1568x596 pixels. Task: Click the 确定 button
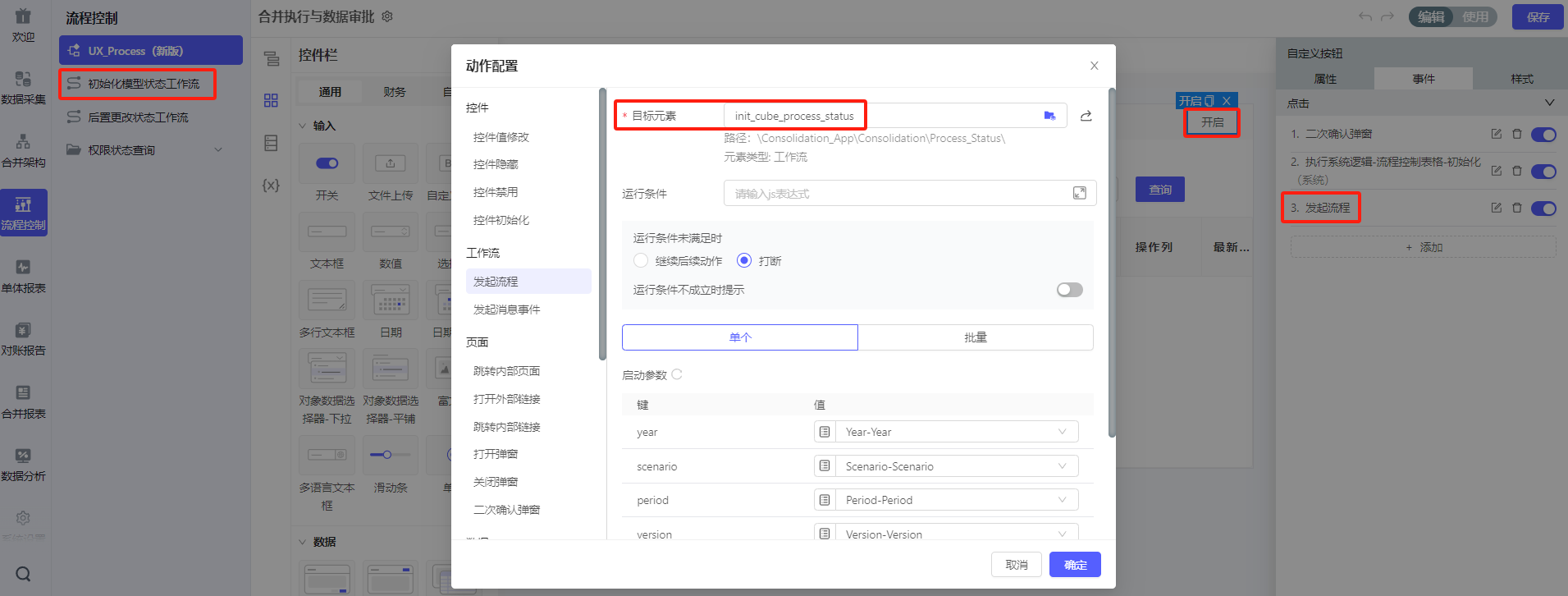point(1075,565)
